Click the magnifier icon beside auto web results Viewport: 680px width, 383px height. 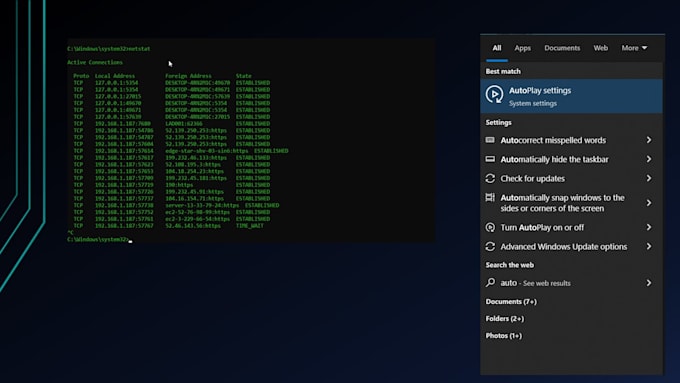(x=490, y=282)
